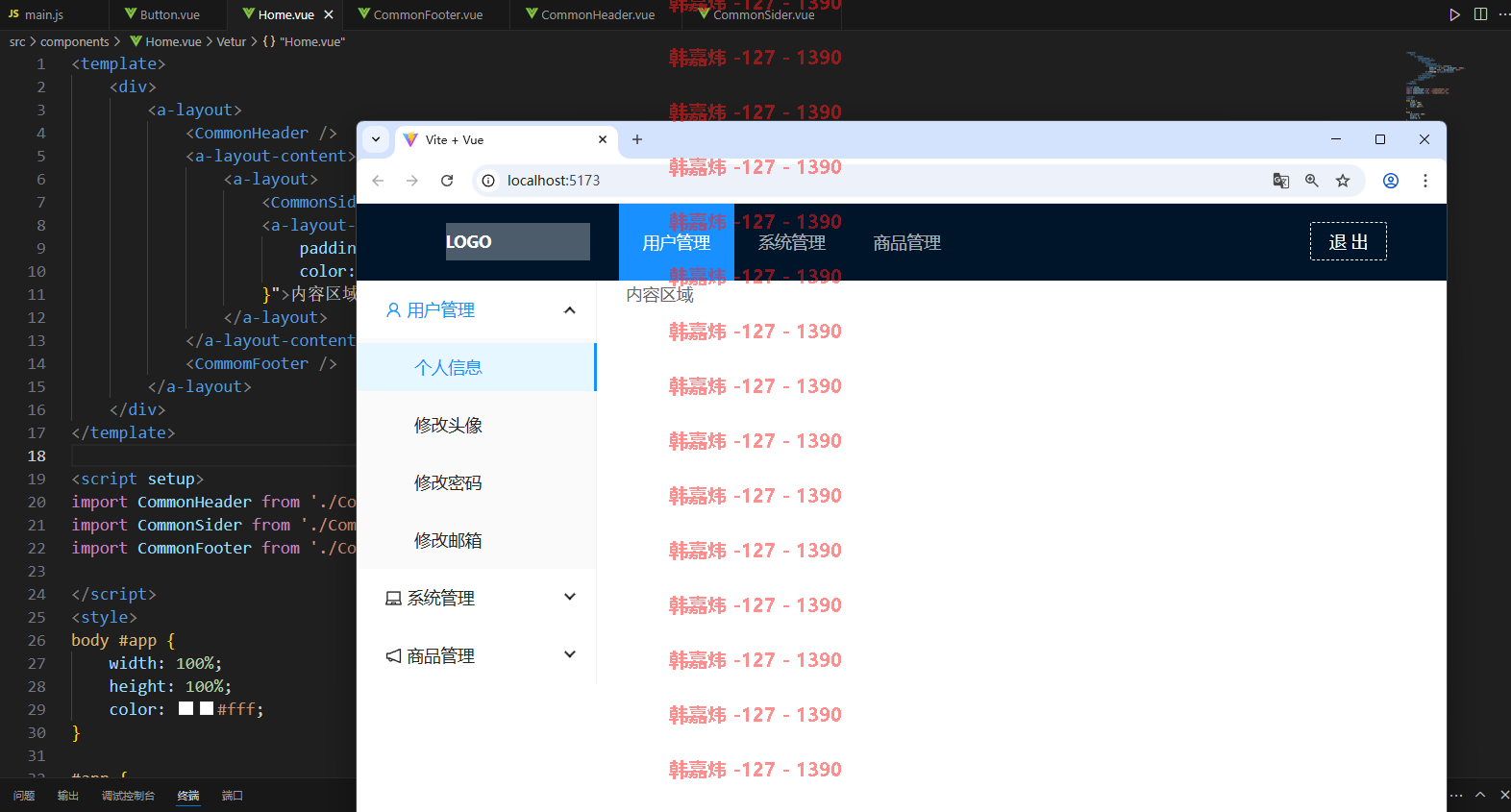The image size is (1511, 812).
Task: Click the '<script setup>' code line
Action: point(137,479)
